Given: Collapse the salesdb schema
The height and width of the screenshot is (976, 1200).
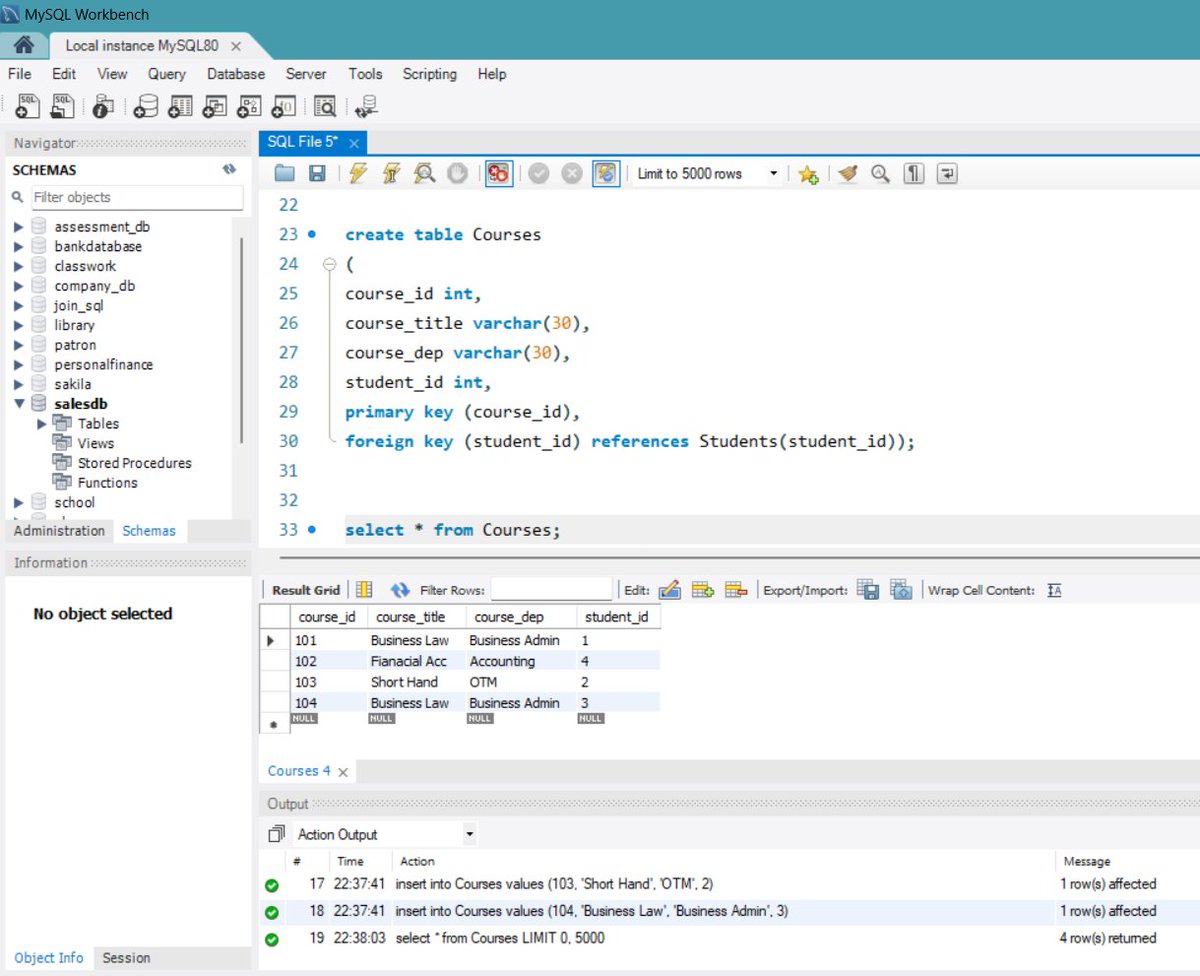Looking at the screenshot, I should point(18,404).
